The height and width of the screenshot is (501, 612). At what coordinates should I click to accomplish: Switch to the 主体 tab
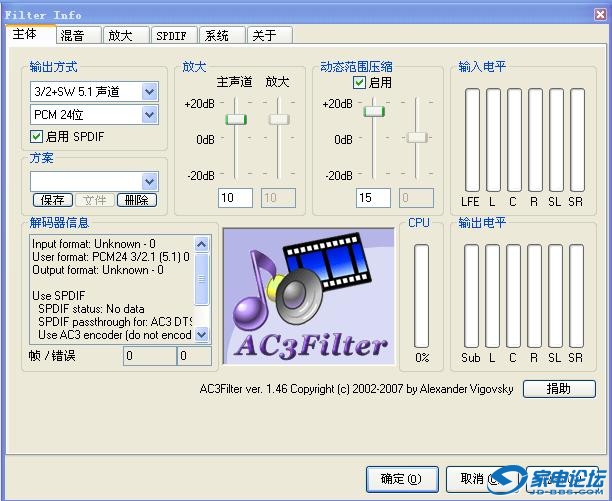point(31,34)
